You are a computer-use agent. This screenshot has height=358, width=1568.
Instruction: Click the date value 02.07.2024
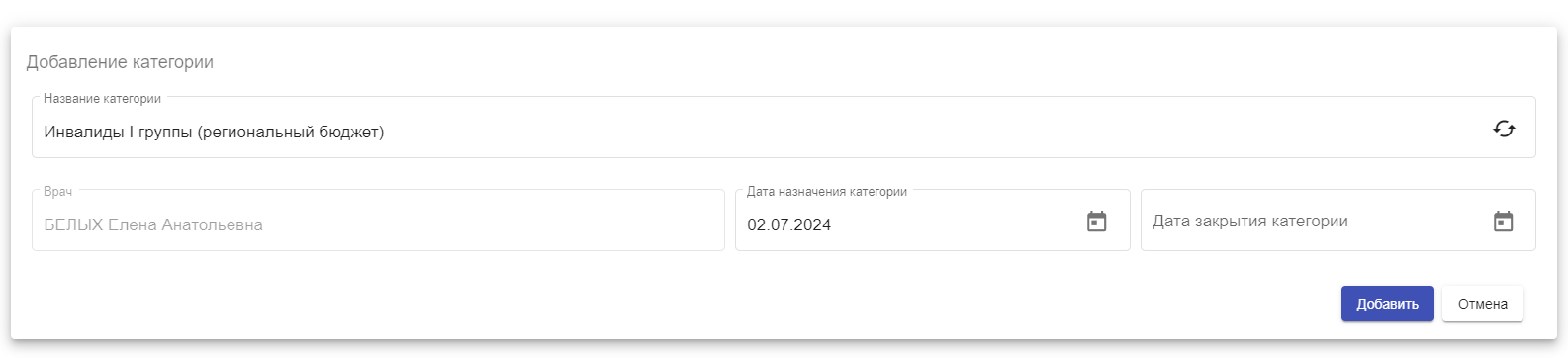788,225
